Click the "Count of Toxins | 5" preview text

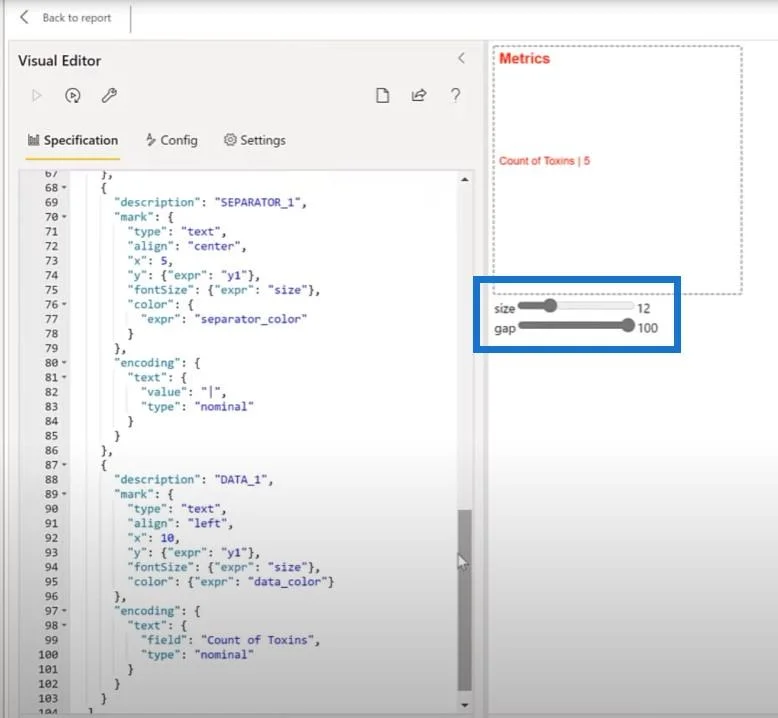[545, 161]
